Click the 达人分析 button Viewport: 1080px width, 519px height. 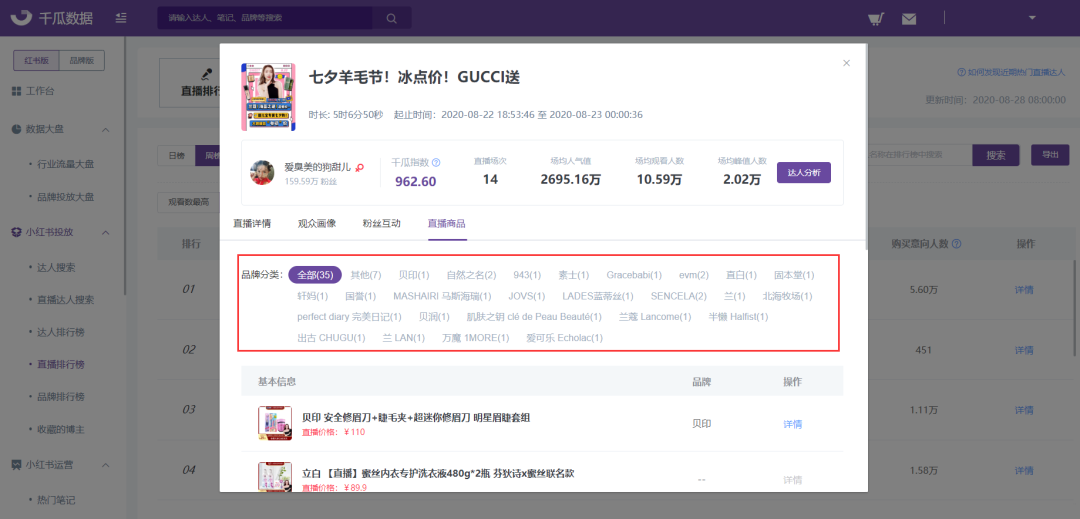point(804,173)
